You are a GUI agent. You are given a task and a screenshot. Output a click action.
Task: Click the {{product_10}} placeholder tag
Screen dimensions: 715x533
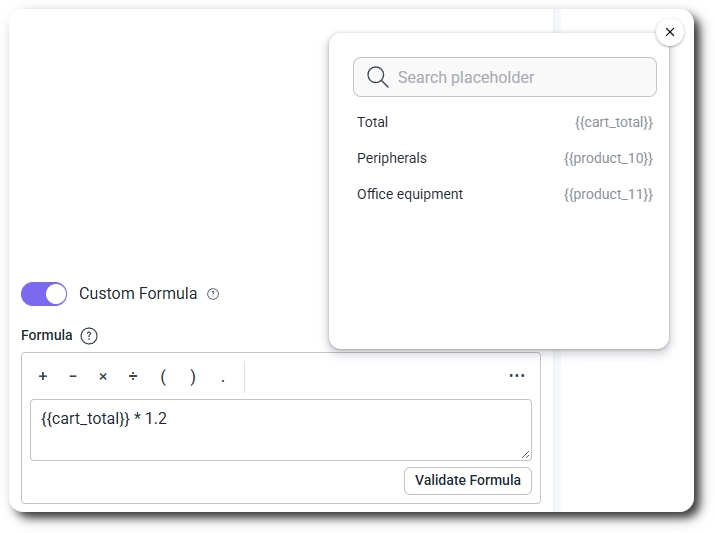608,158
